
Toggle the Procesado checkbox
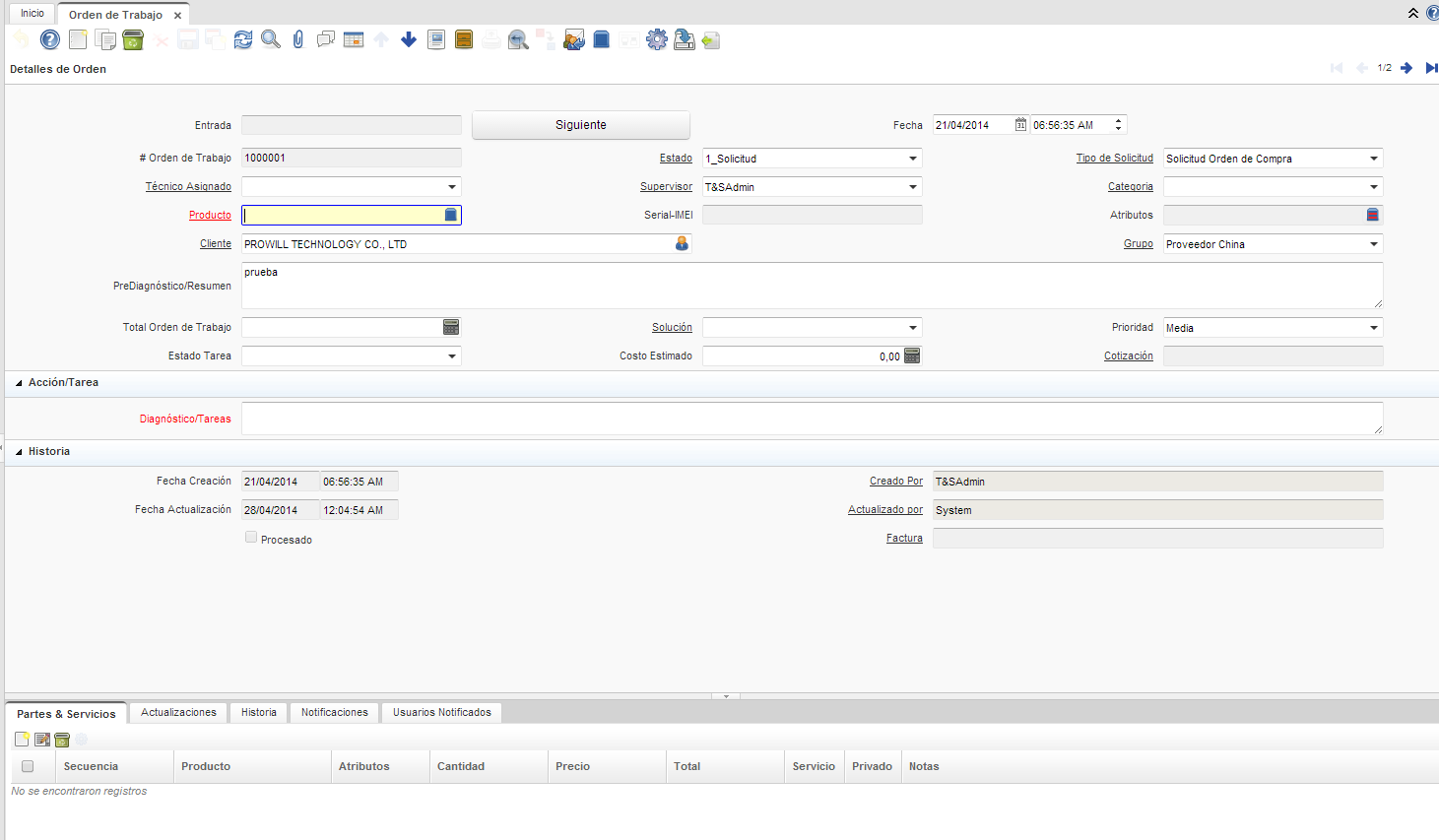point(251,538)
